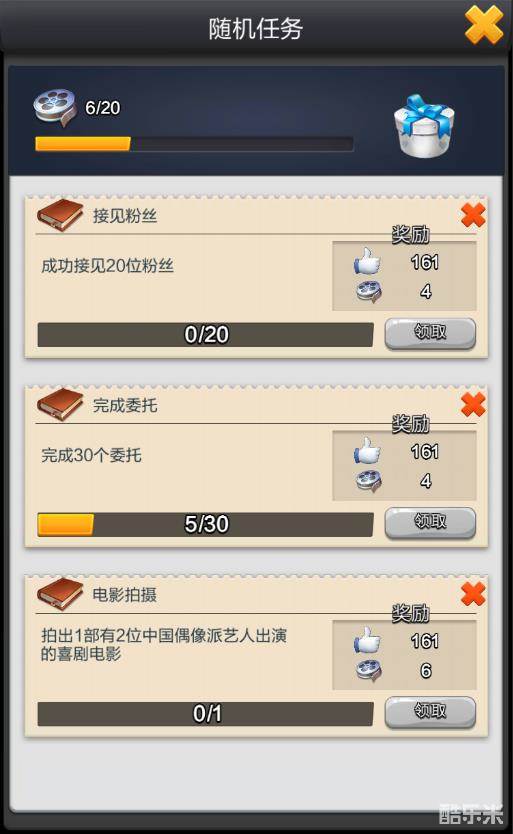Dismiss the 接见粉丝 task with red X
The width and height of the screenshot is (513, 834).
click(473, 215)
